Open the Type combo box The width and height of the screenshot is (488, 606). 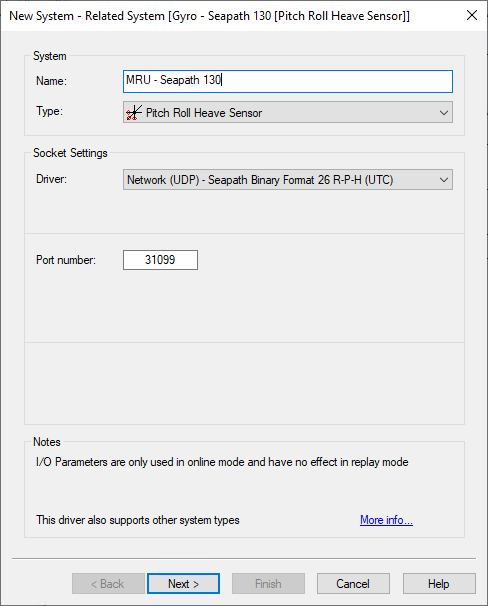pyautogui.click(x=288, y=112)
